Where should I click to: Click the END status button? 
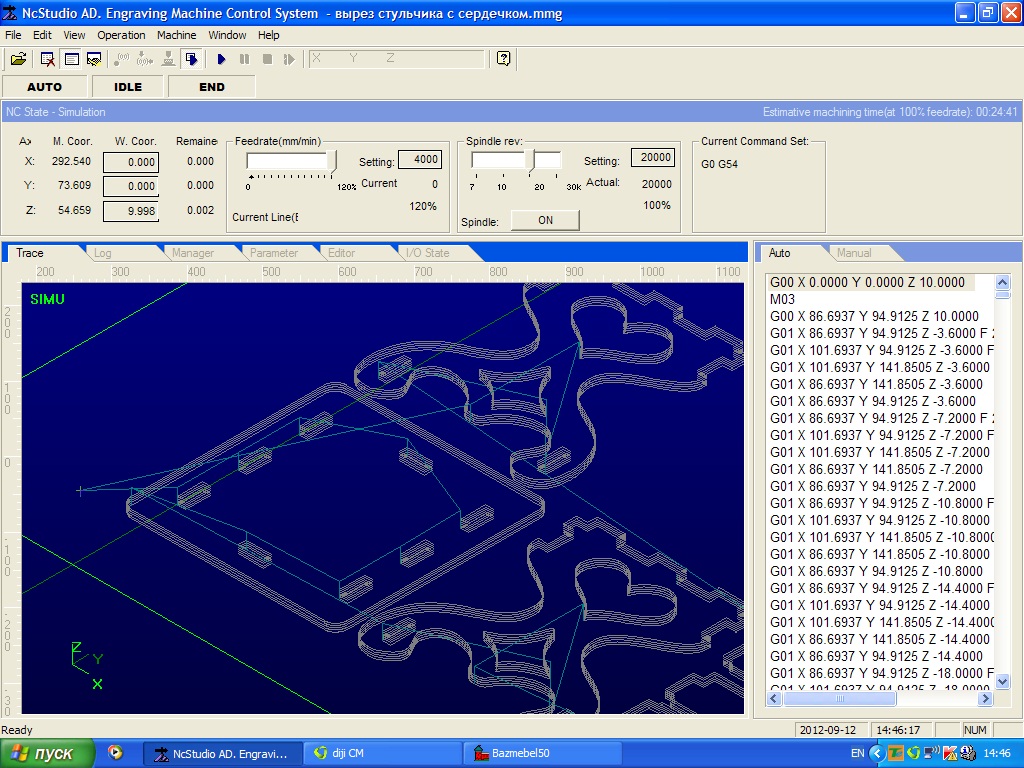[x=212, y=87]
